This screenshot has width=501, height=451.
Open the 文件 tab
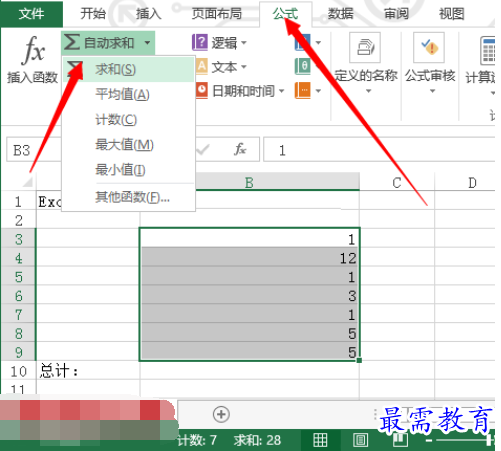(31, 14)
